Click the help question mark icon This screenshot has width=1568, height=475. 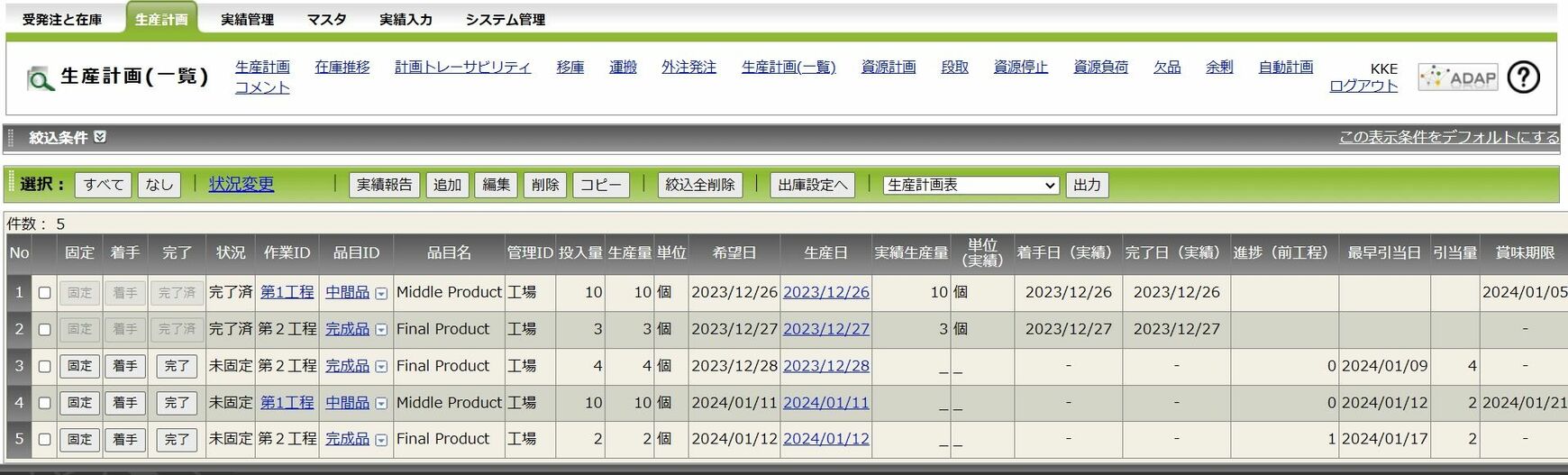[x=1523, y=78]
